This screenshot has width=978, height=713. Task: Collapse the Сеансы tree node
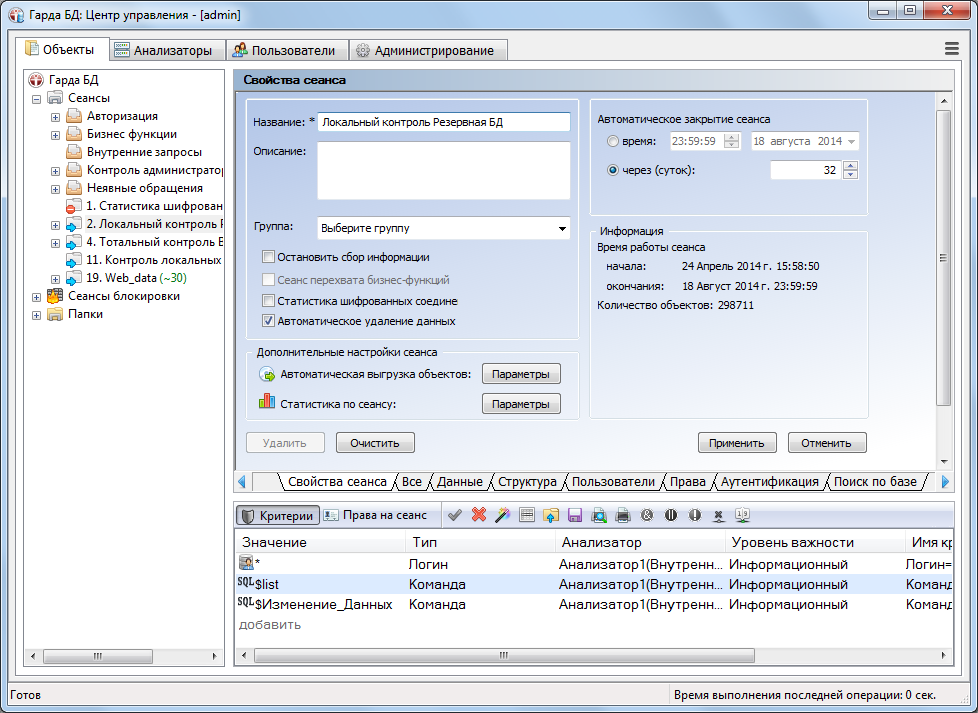click(x=37, y=99)
